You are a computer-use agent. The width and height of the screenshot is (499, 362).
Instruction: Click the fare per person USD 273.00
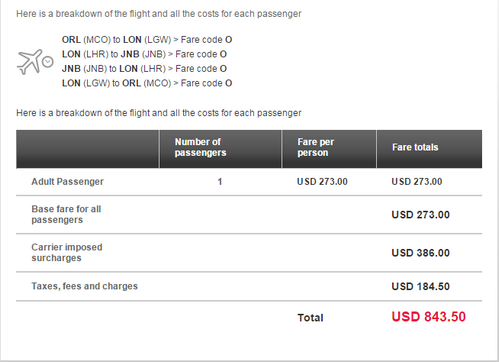click(x=322, y=182)
